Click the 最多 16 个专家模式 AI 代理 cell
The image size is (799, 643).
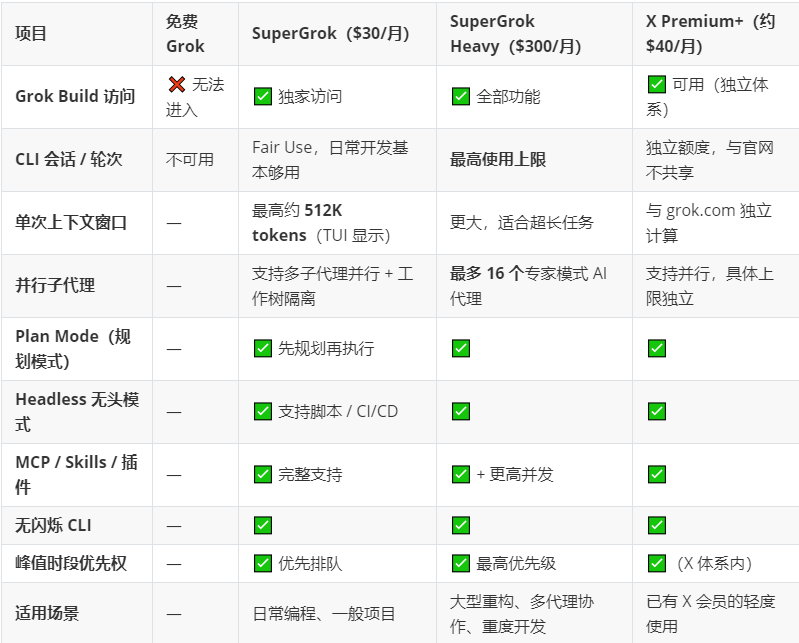(x=535, y=286)
